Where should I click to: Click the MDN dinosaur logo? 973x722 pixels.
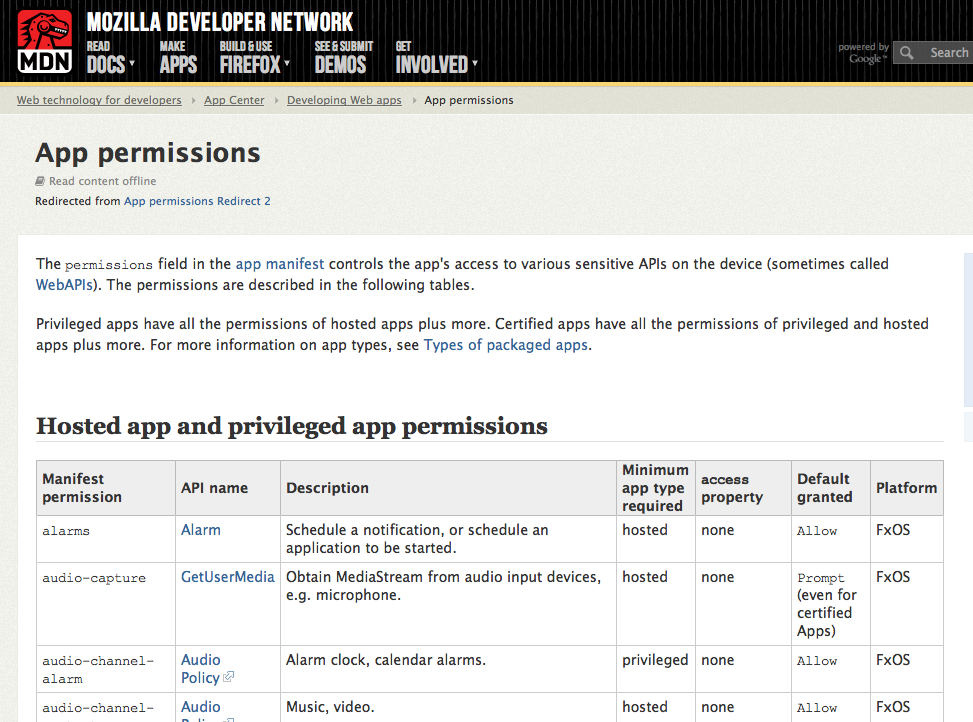[x=44, y=42]
